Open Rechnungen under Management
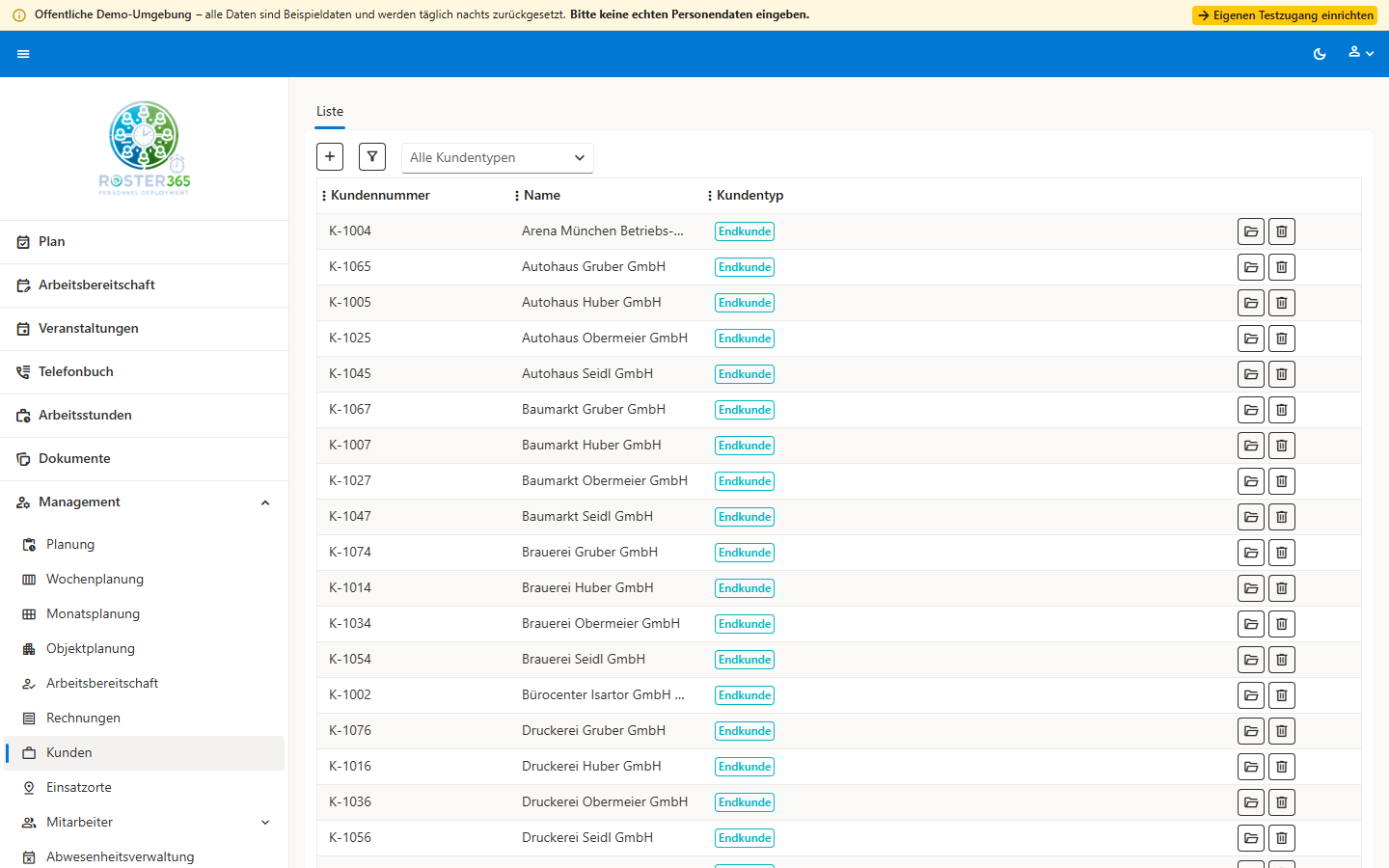The image size is (1389, 868). [x=144, y=719]
